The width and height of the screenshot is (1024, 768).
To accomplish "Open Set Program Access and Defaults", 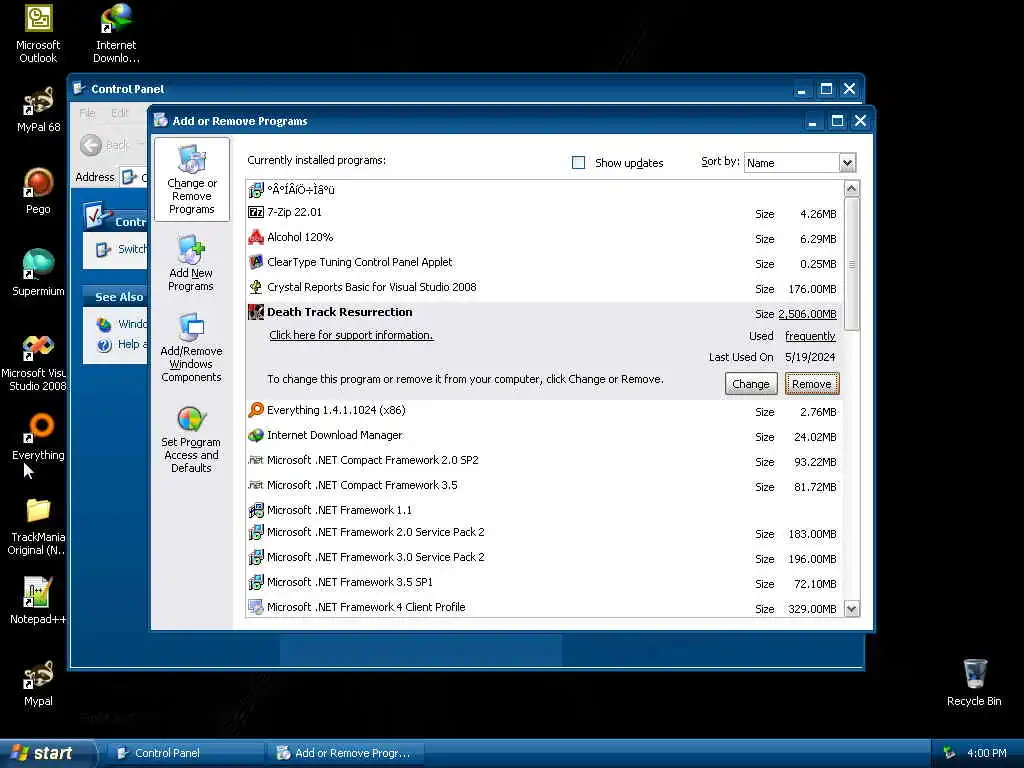I will pos(191,439).
